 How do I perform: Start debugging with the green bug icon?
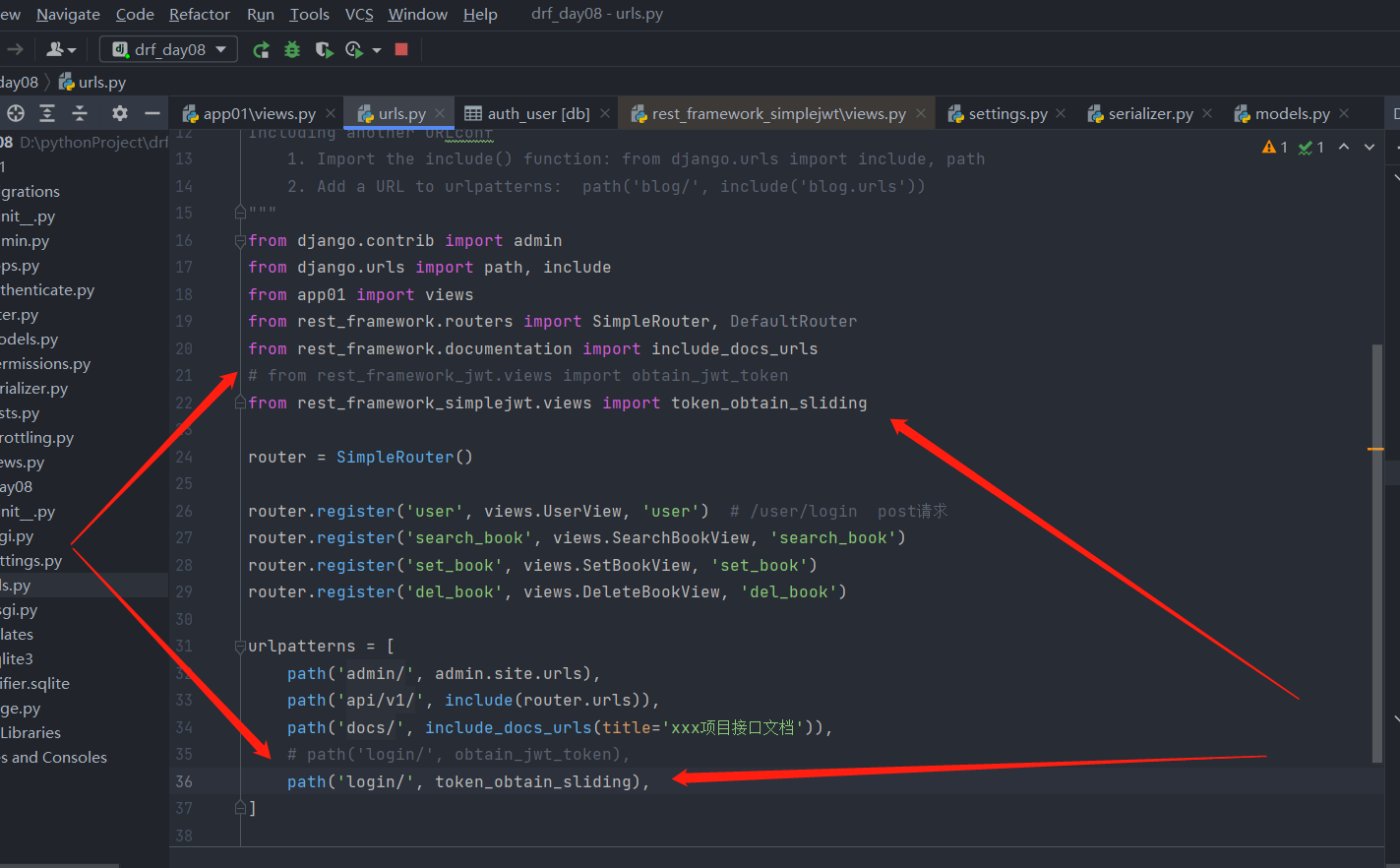292,49
